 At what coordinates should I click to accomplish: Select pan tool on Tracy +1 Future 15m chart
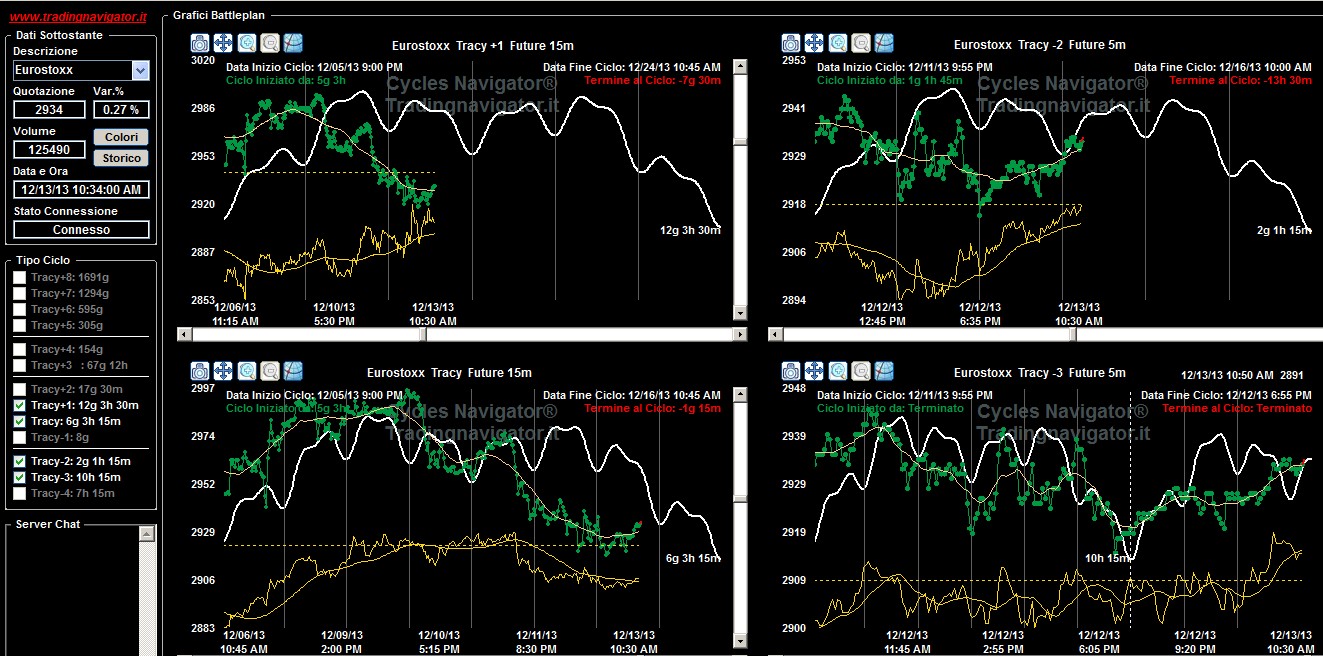223,43
